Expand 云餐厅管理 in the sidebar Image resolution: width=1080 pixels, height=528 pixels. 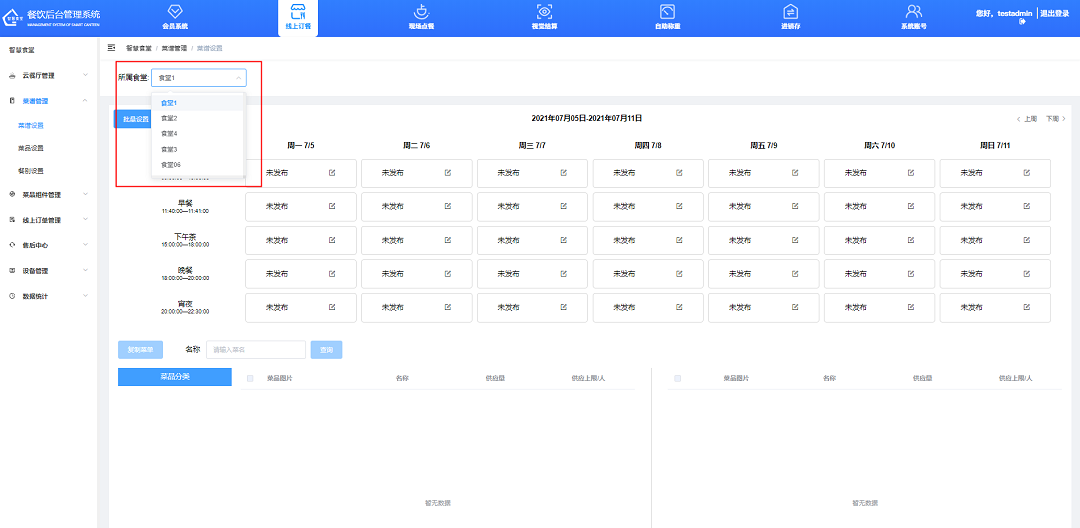tap(48, 76)
